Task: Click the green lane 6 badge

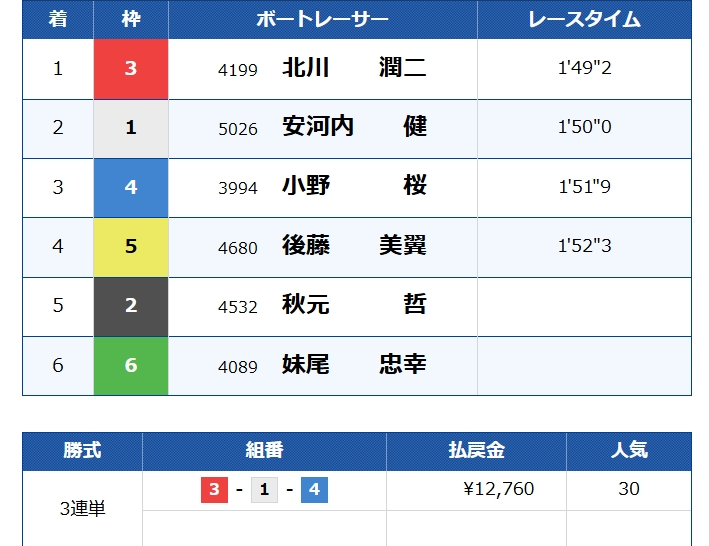Action: tap(131, 365)
